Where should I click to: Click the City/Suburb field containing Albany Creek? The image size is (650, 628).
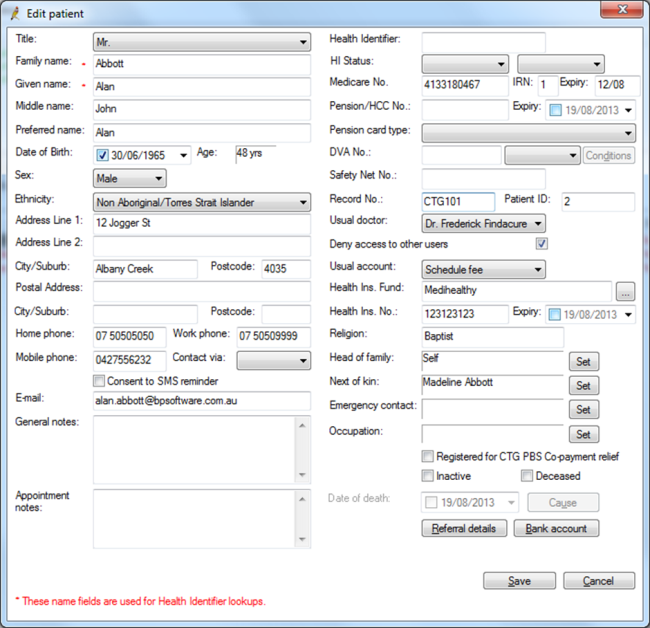(145, 269)
